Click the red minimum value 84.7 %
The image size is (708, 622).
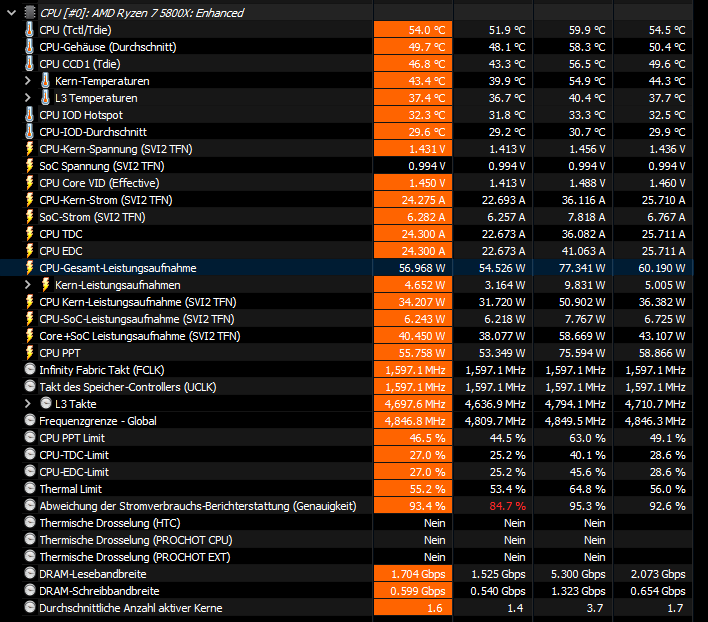click(508, 506)
